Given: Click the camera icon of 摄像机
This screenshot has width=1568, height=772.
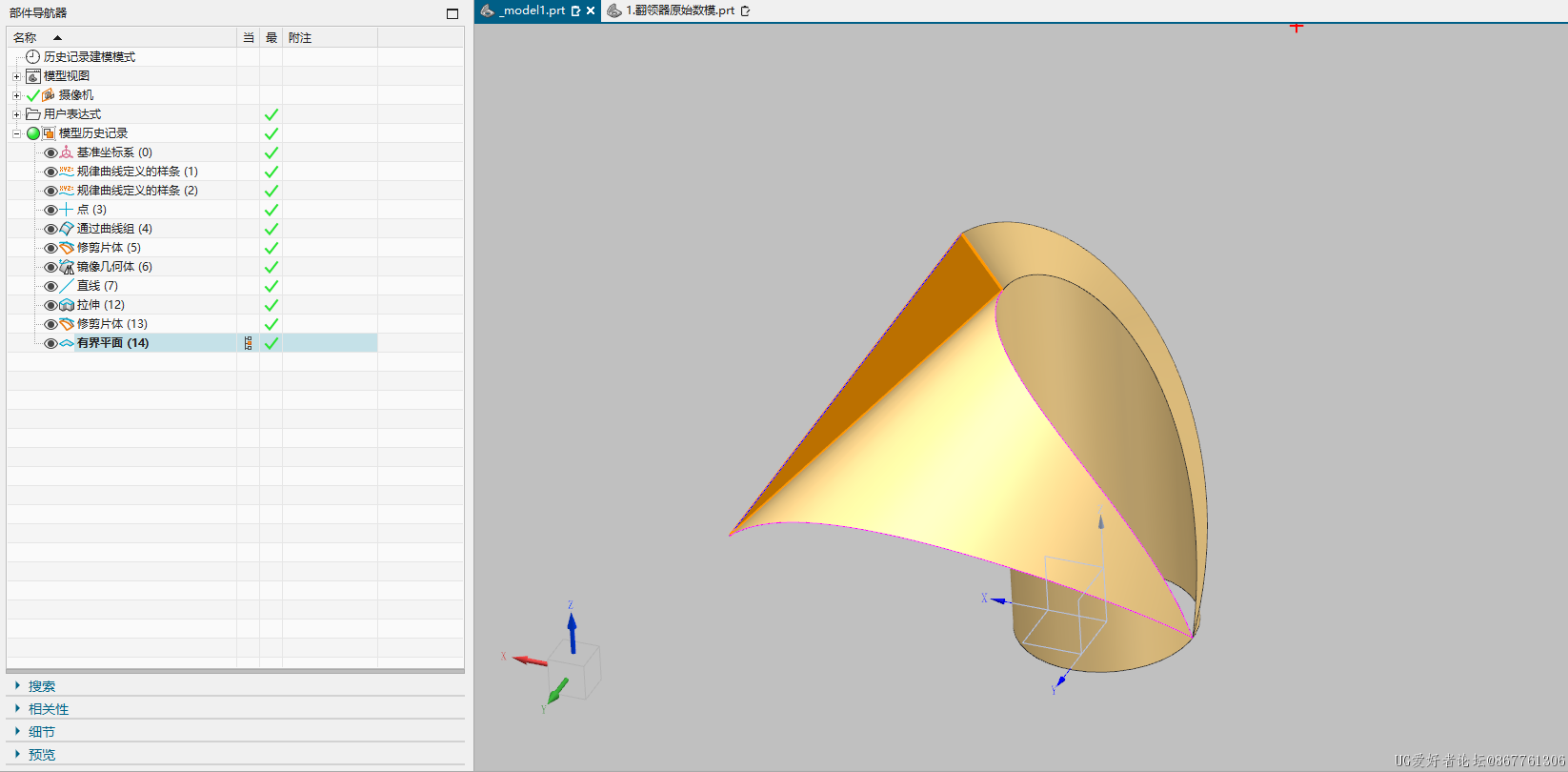Looking at the screenshot, I should pos(49,95).
